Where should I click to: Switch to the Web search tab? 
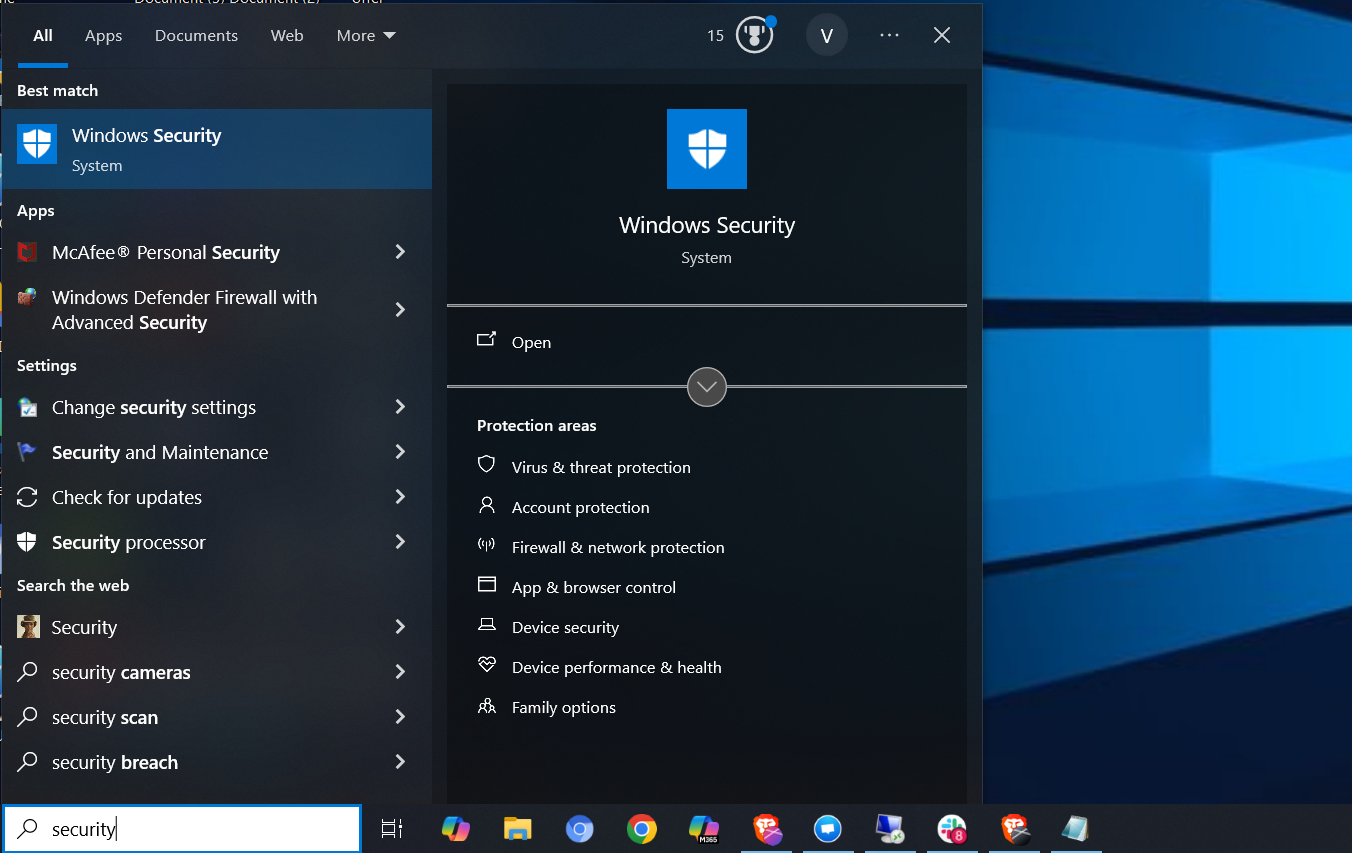287,35
